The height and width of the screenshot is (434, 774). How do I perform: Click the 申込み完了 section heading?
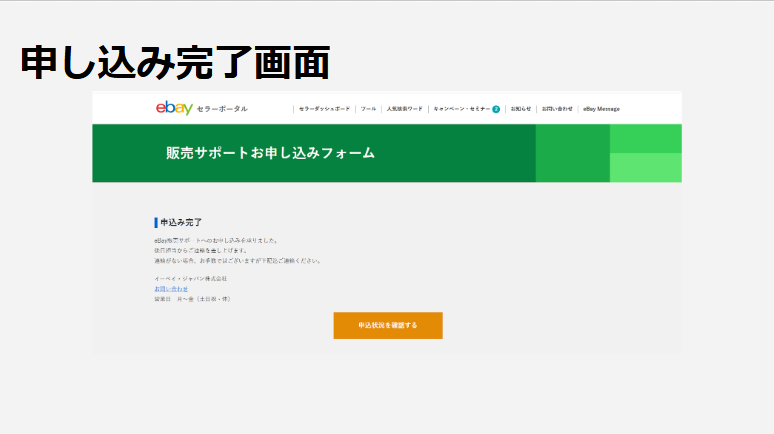[x=181, y=223]
